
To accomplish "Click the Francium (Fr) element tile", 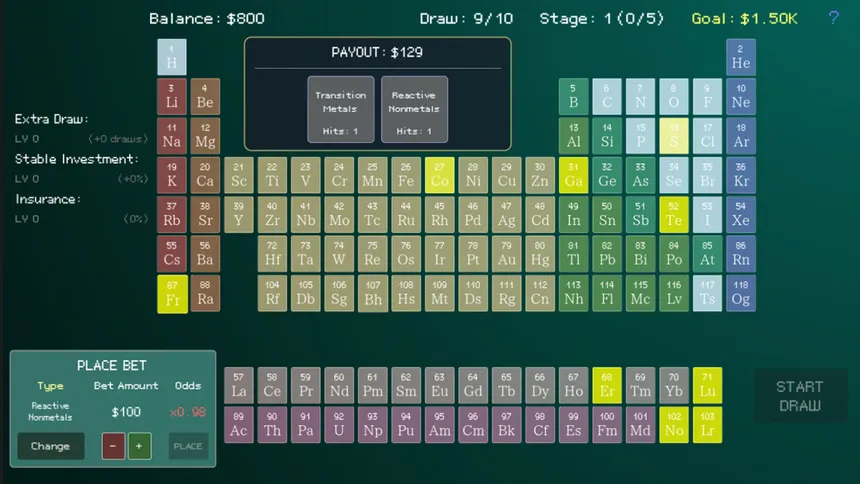I will pos(172,294).
